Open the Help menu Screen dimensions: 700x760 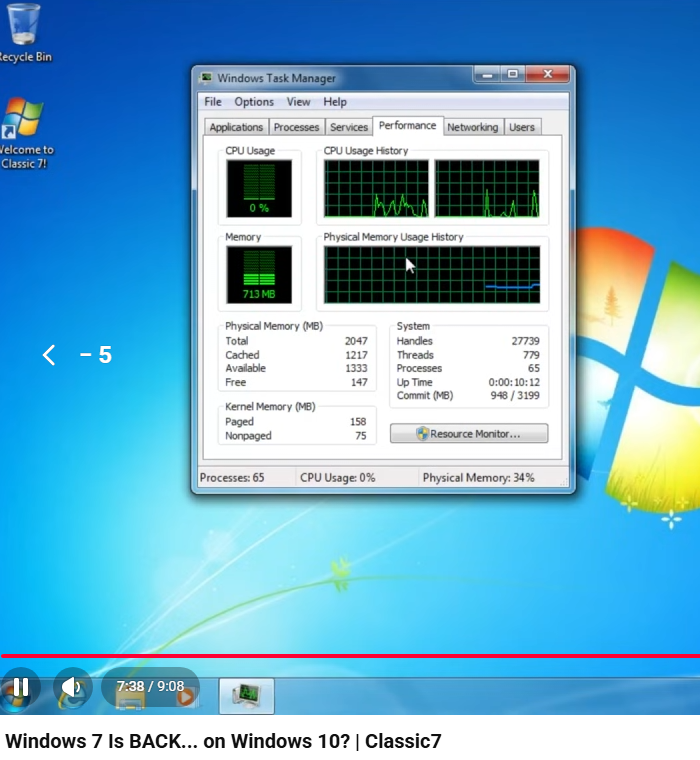(x=335, y=102)
